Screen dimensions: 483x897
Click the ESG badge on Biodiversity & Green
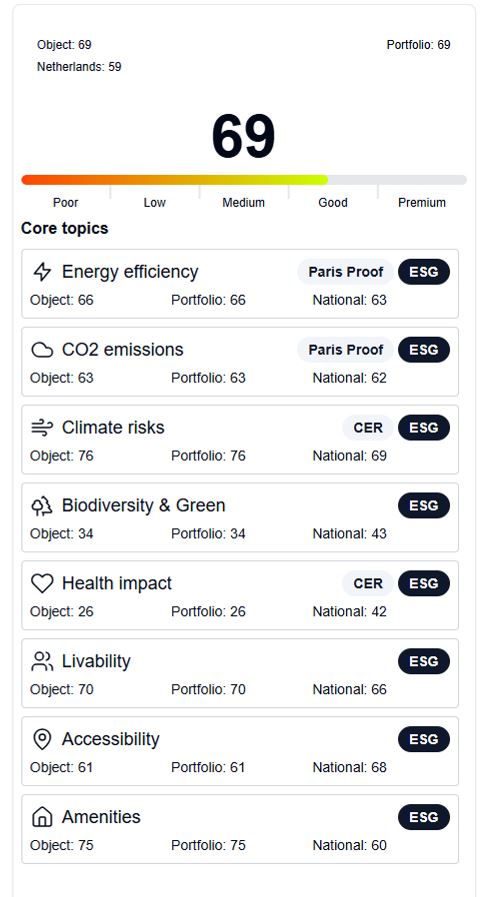[424, 506]
